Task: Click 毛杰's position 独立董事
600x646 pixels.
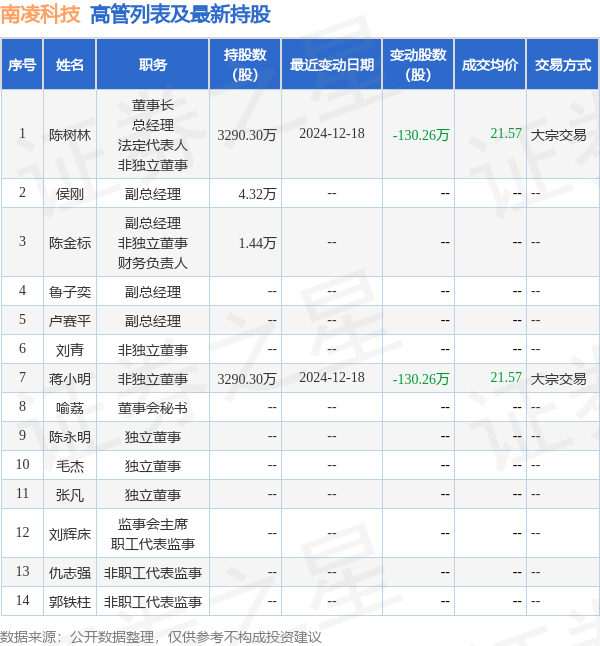Action: click(152, 466)
